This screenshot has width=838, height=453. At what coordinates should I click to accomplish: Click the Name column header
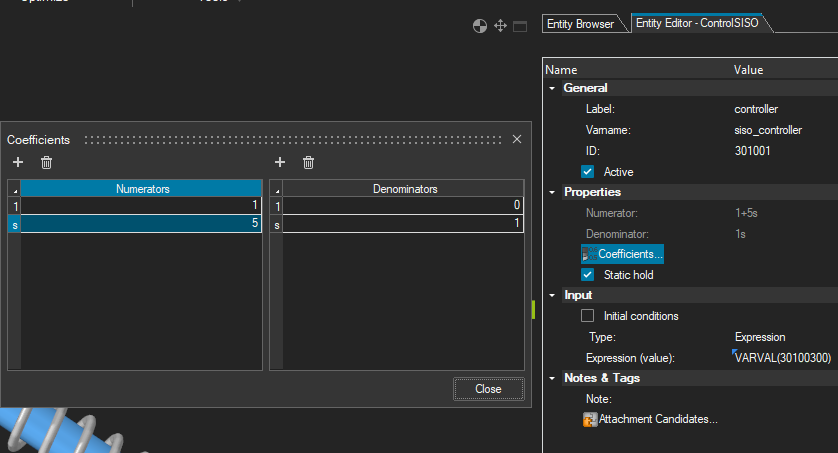pos(561,70)
